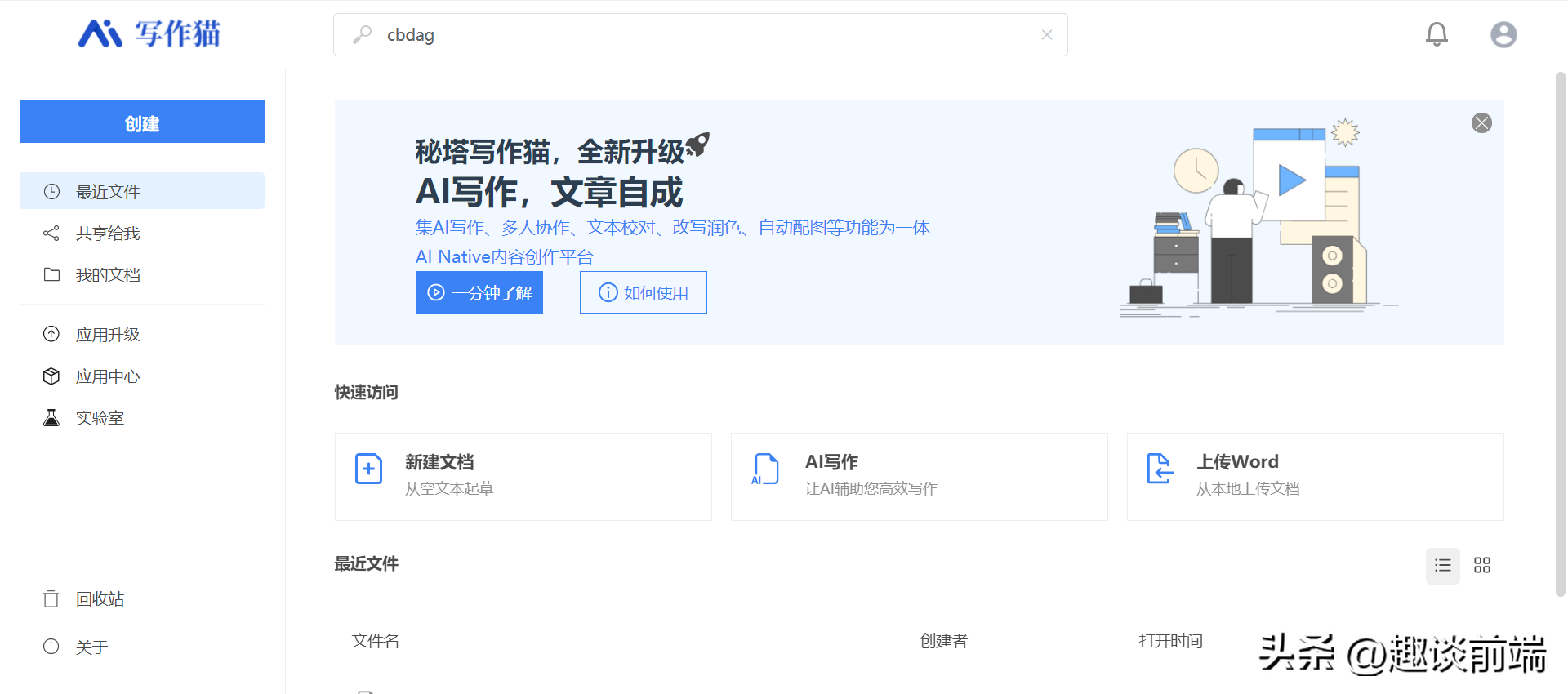Open 我的文档 in the sidebar

142,274
